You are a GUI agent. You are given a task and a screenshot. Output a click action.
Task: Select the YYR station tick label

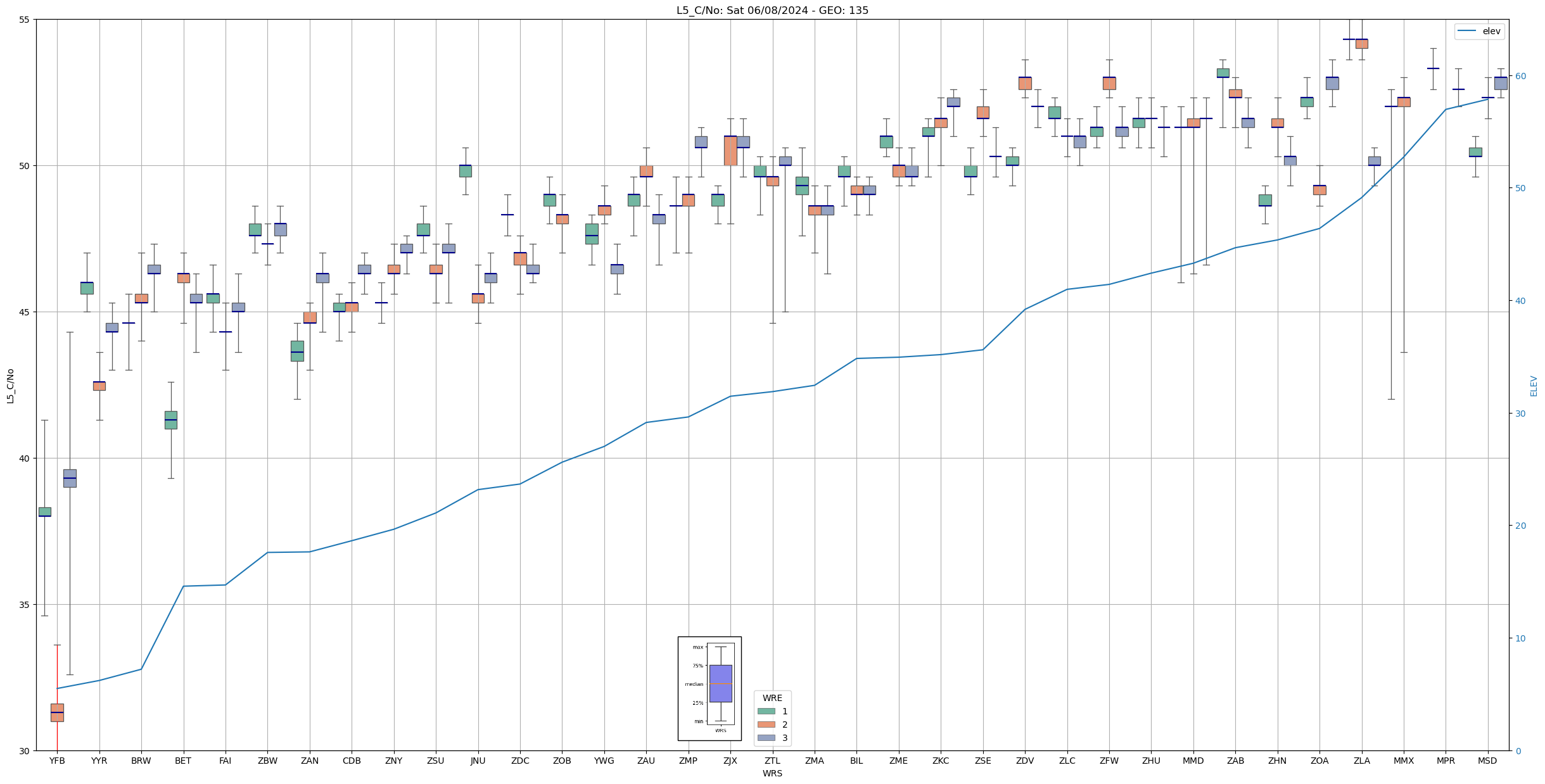click(99, 761)
